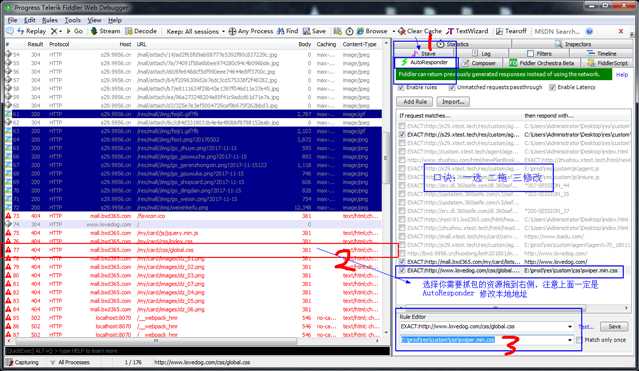The width and height of the screenshot is (639, 371).
Task: Select session 73 mail.bxd365.com /favicon.ico
Action: [x=193, y=216]
